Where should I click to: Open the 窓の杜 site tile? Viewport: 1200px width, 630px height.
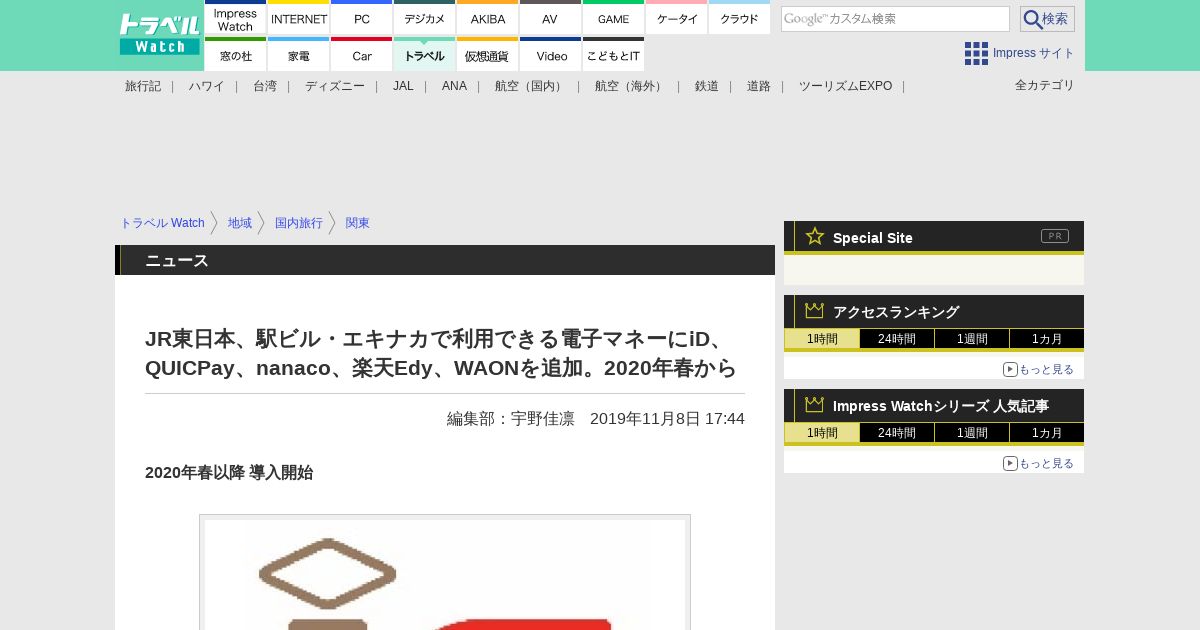point(235,54)
